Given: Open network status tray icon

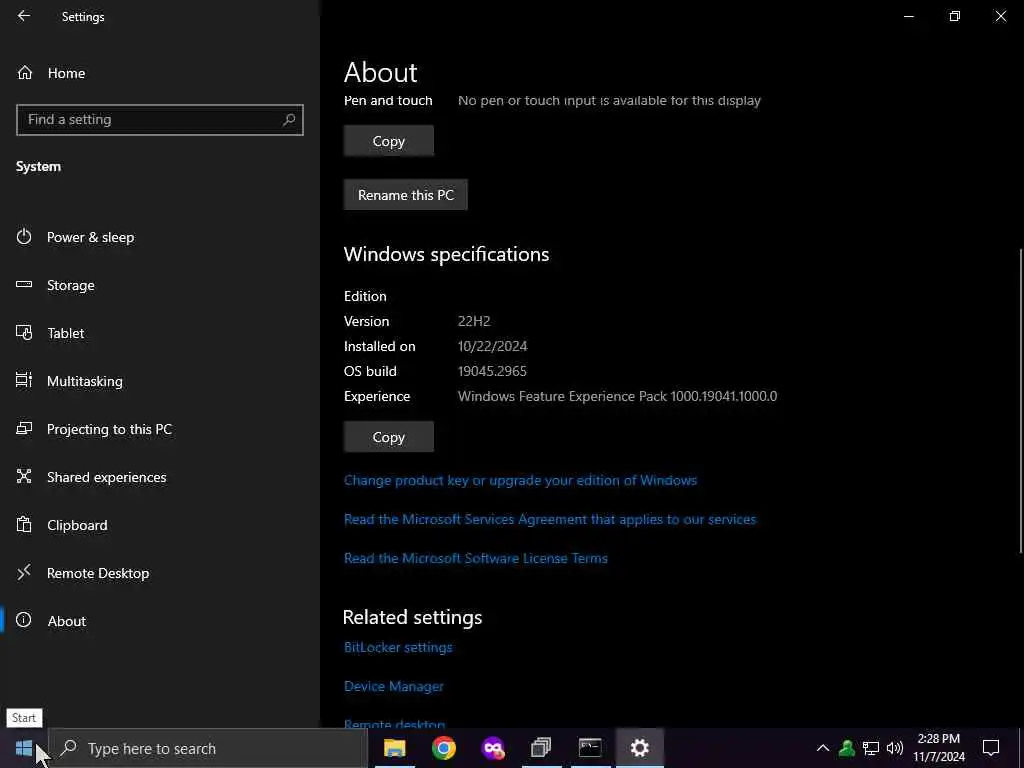Looking at the screenshot, I should pos(871,748).
